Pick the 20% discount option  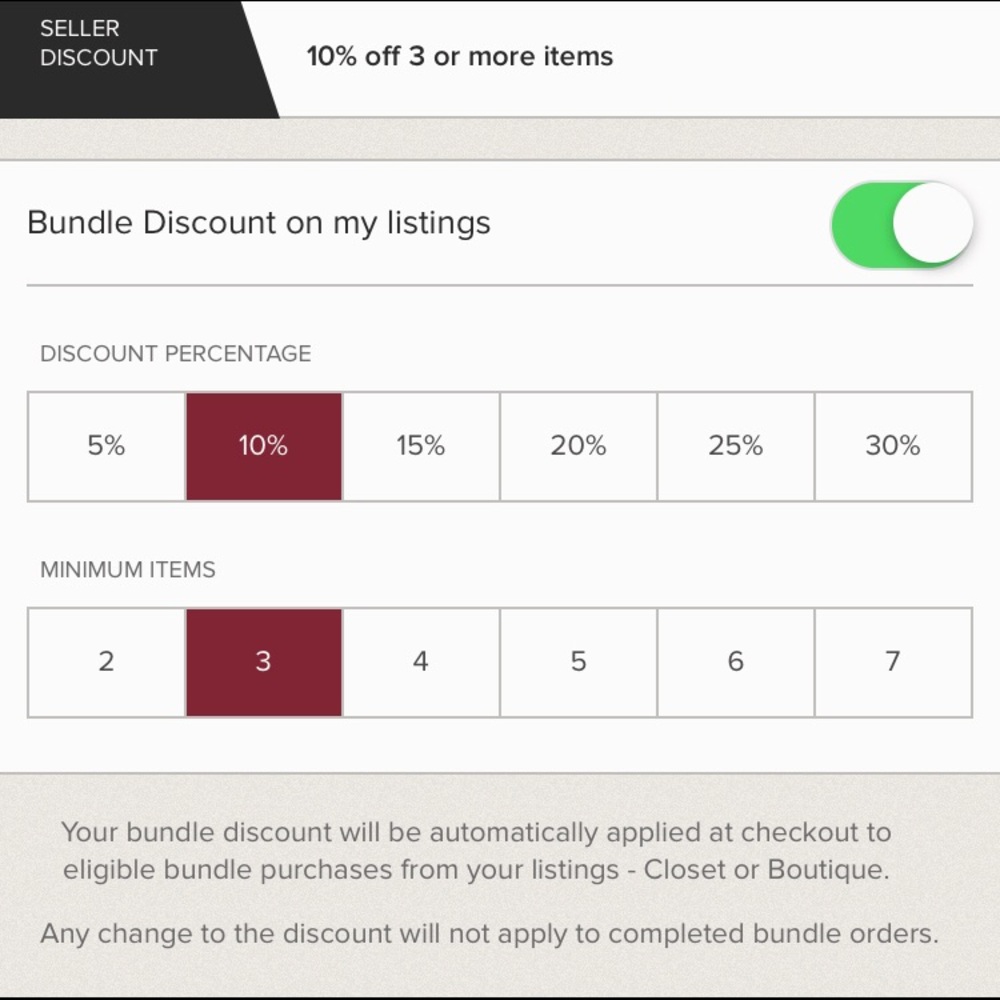click(578, 446)
